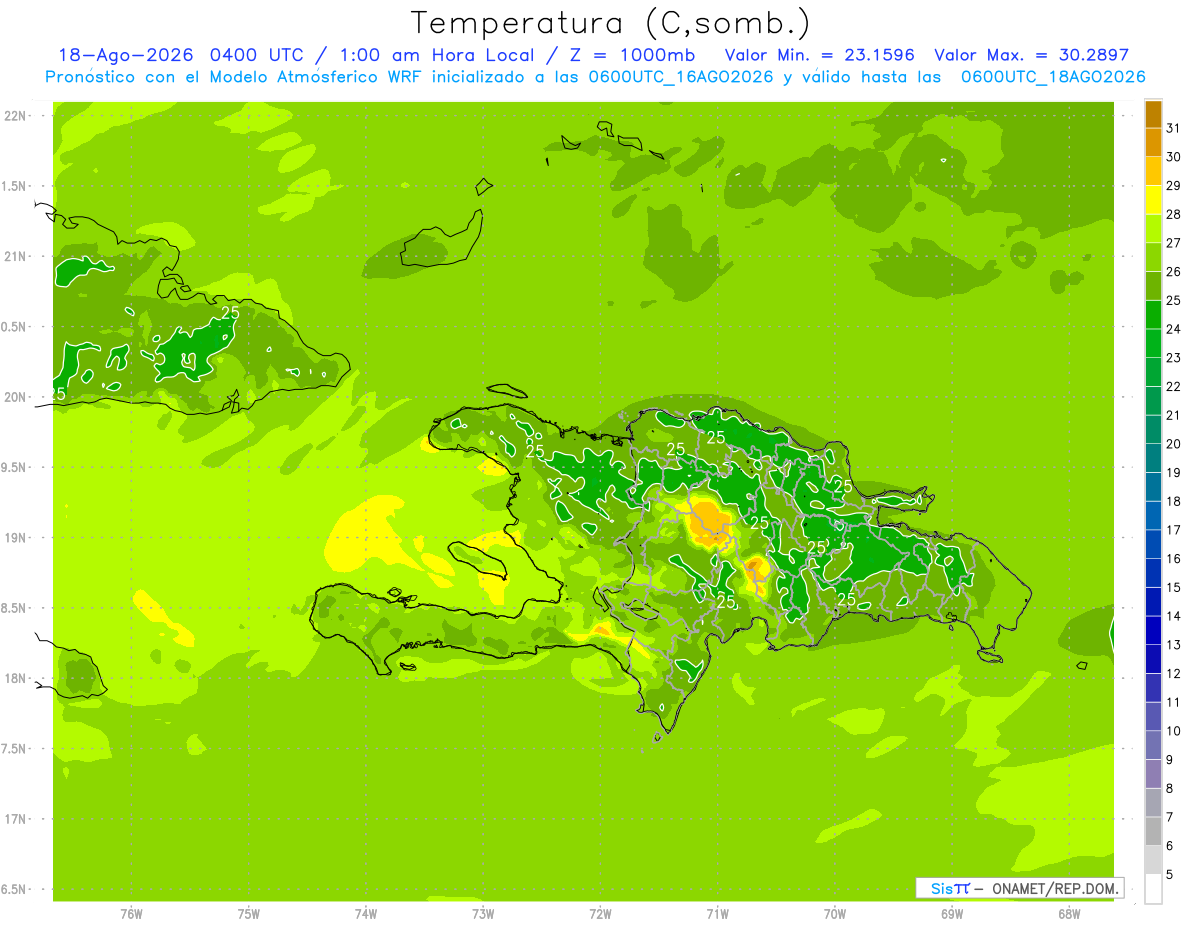Click the Valor Max. = 30.2897 text
This screenshot has width=1200, height=927.
[x=1030, y=55]
